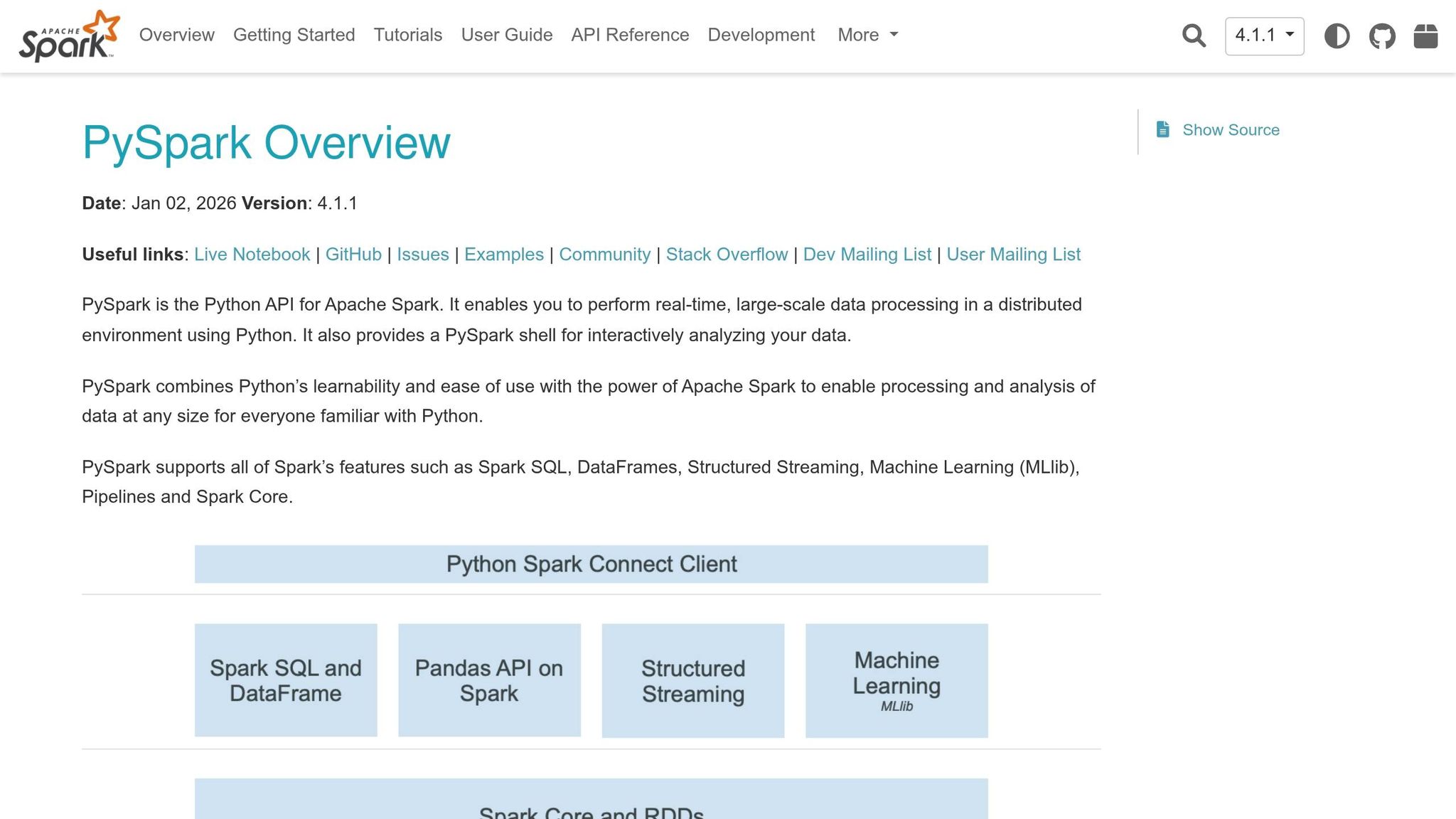
Task: Open the Examples link
Action: pos(503,254)
